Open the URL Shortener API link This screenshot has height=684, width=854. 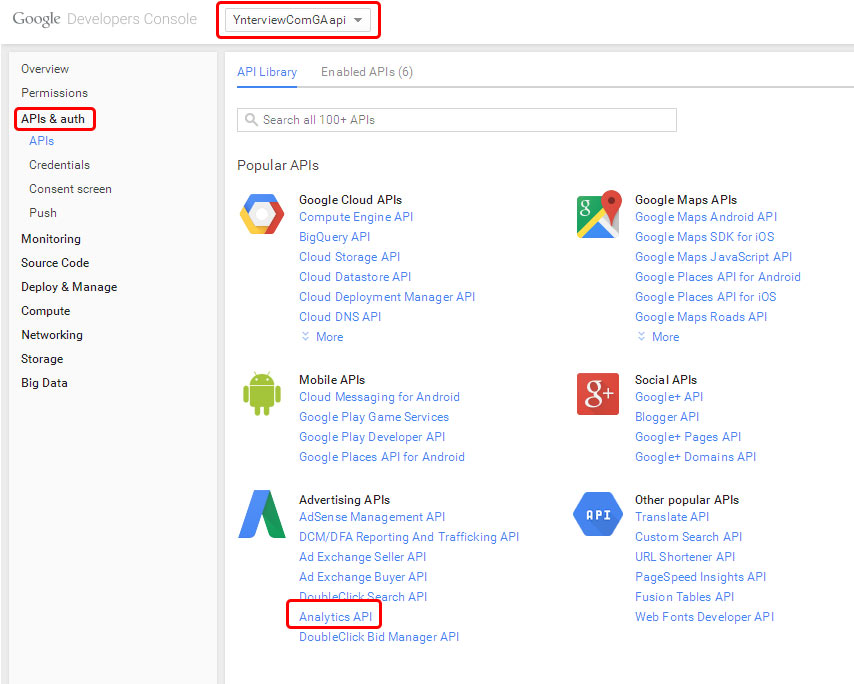point(685,557)
